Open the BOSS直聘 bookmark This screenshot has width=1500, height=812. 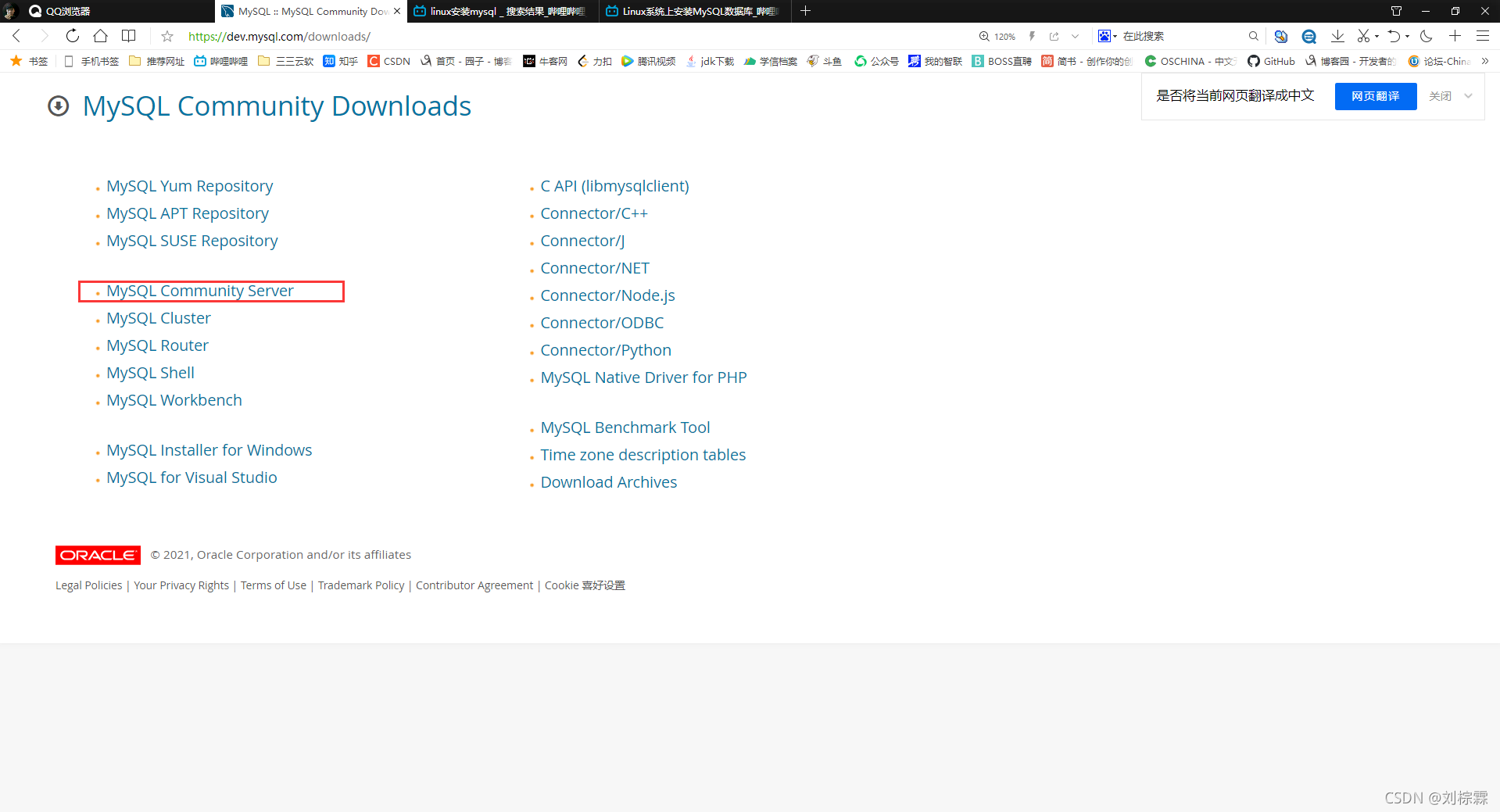[1001, 61]
